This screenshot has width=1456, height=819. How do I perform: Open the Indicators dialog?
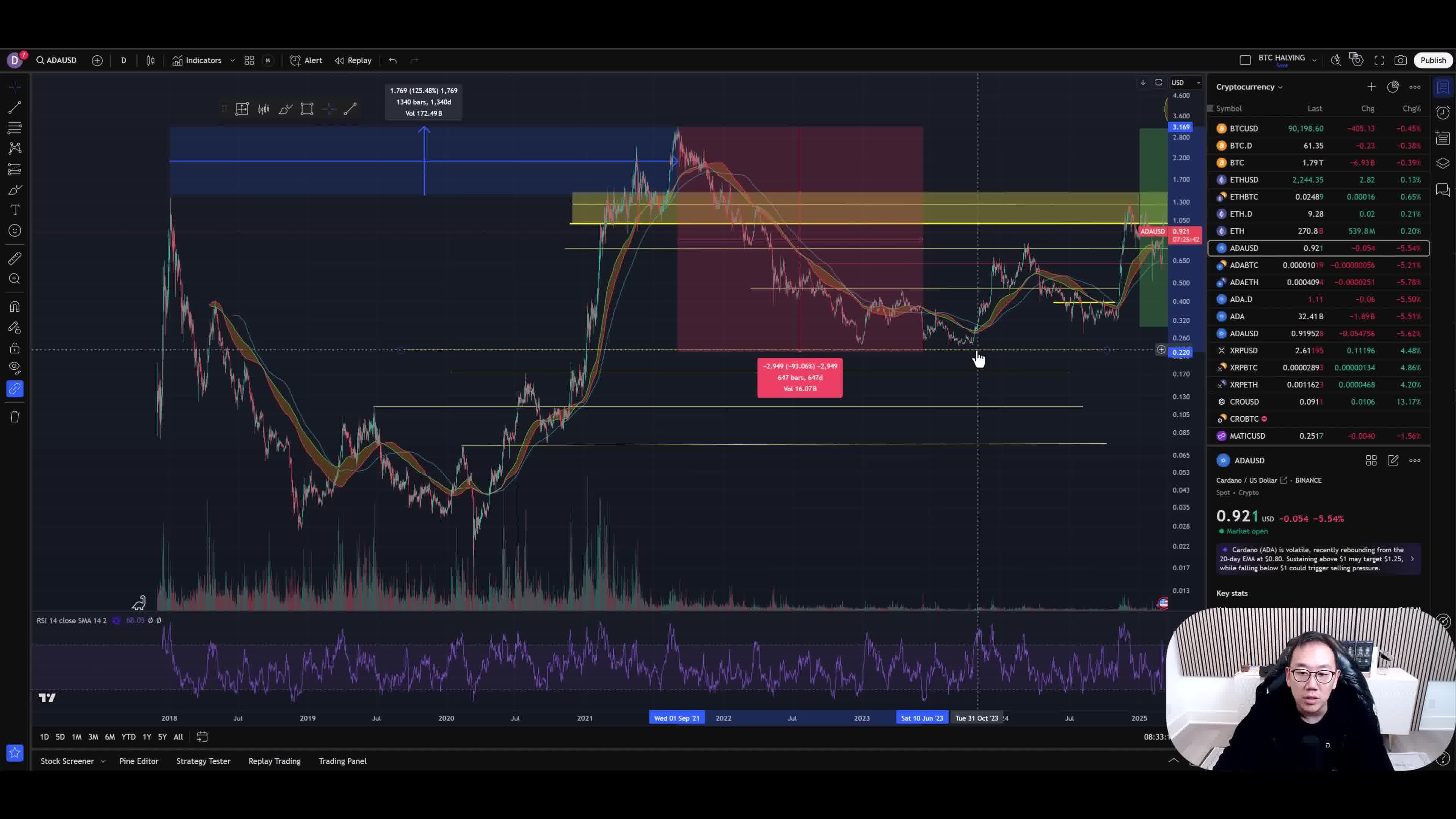pyautogui.click(x=197, y=60)
